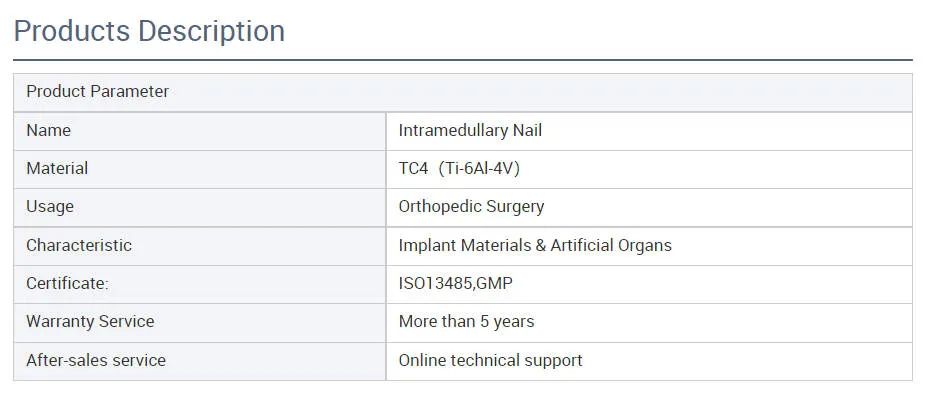Viewport: 946px width, 398px height.
Task: Select the Online technical support text
Action: click(490, 361)
